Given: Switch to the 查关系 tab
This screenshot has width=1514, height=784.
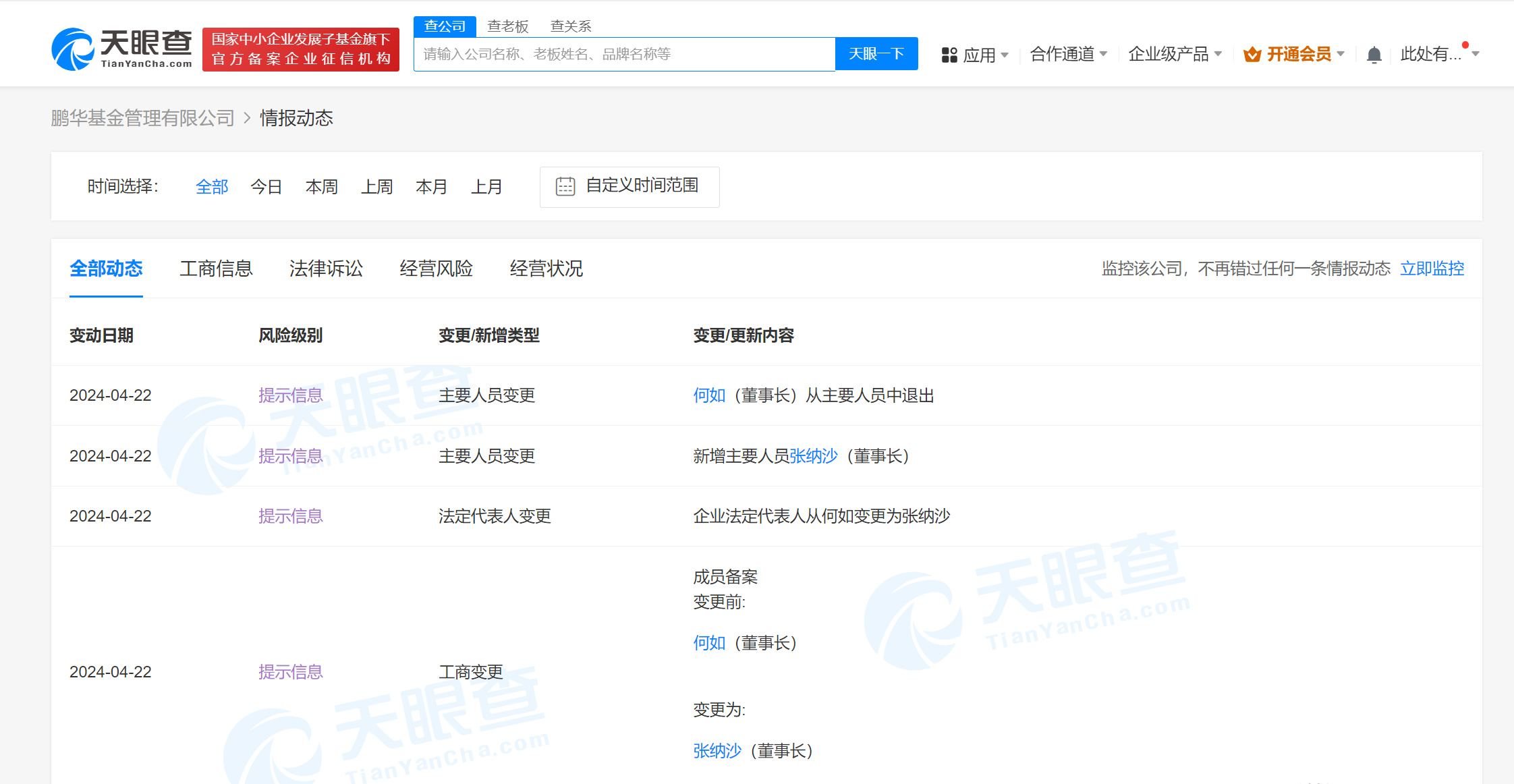Looking at the screenshot, I should [571, 26].
